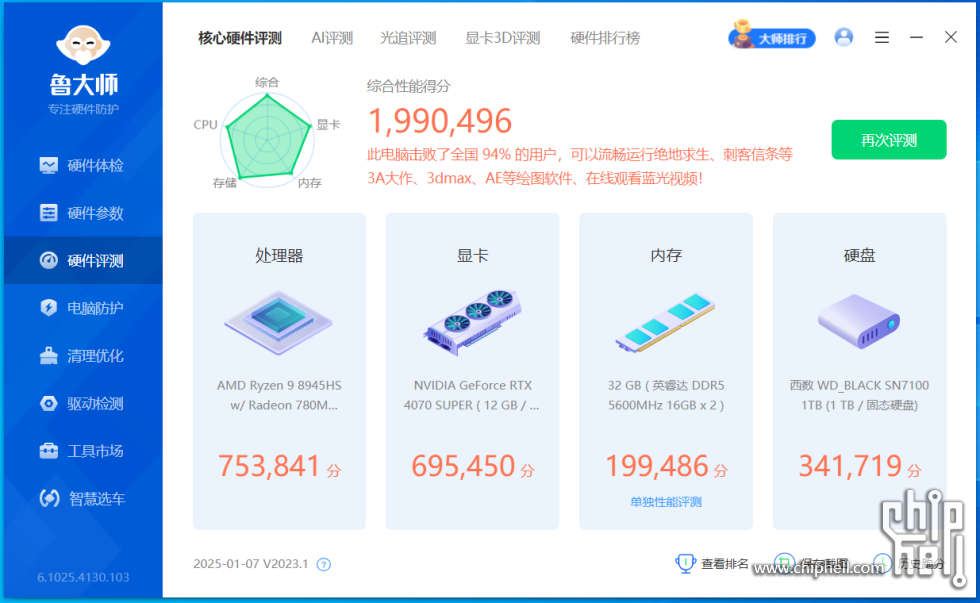Click the user account avatar icon
This screenshot has height=603, width=980.
click(x=844, y=37)
